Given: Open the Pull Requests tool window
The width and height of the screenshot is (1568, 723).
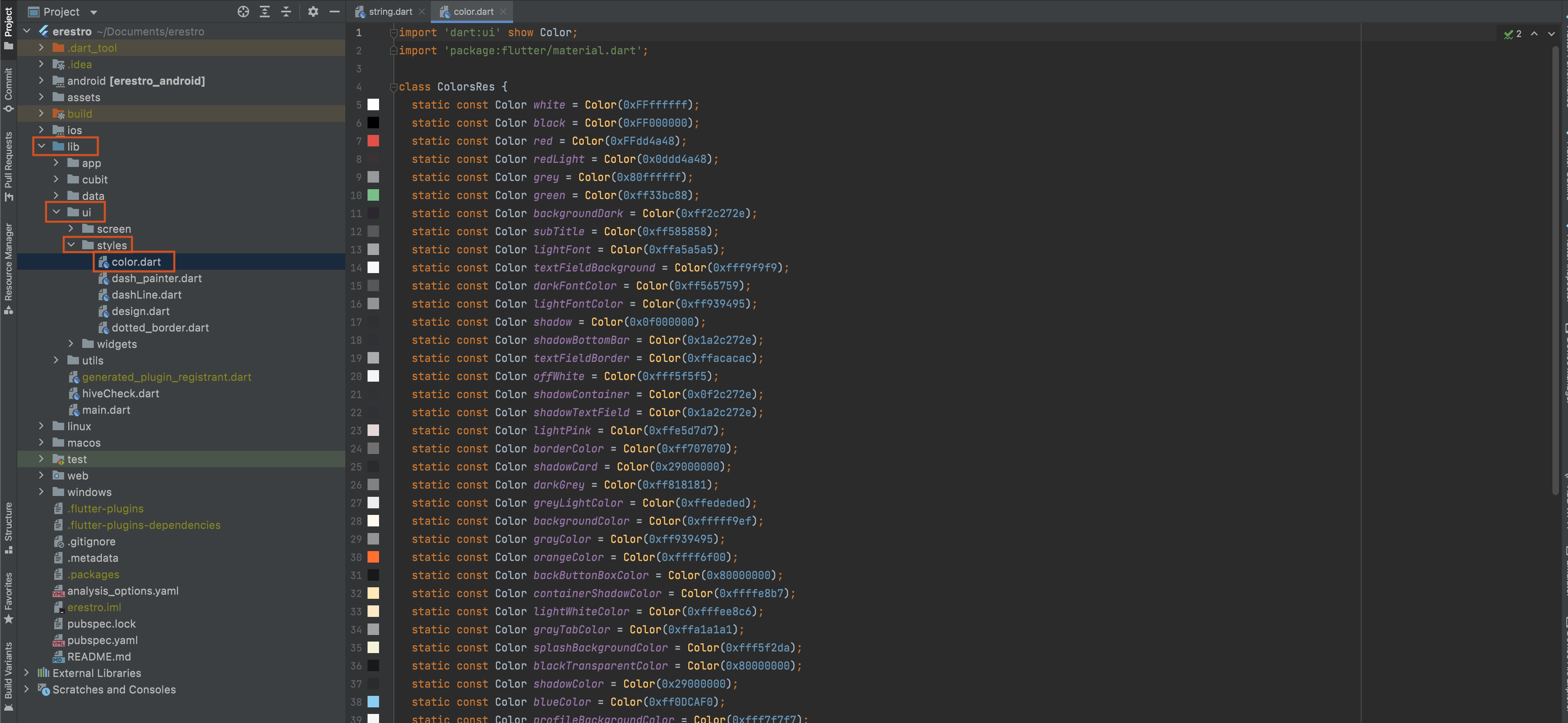Looking at the screenshot, I should pos(9,167).
